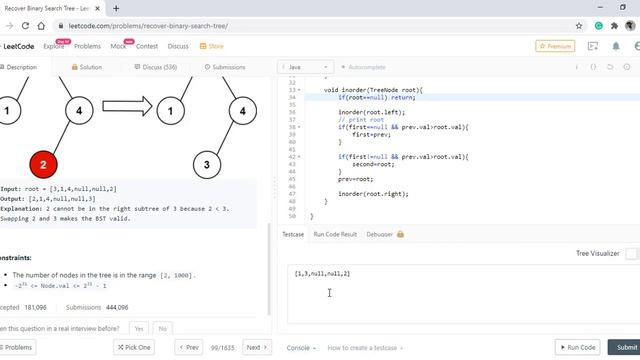The image size is (640, 360).
Task: Click the description panel scrollbar
Action: coord(269,269)
